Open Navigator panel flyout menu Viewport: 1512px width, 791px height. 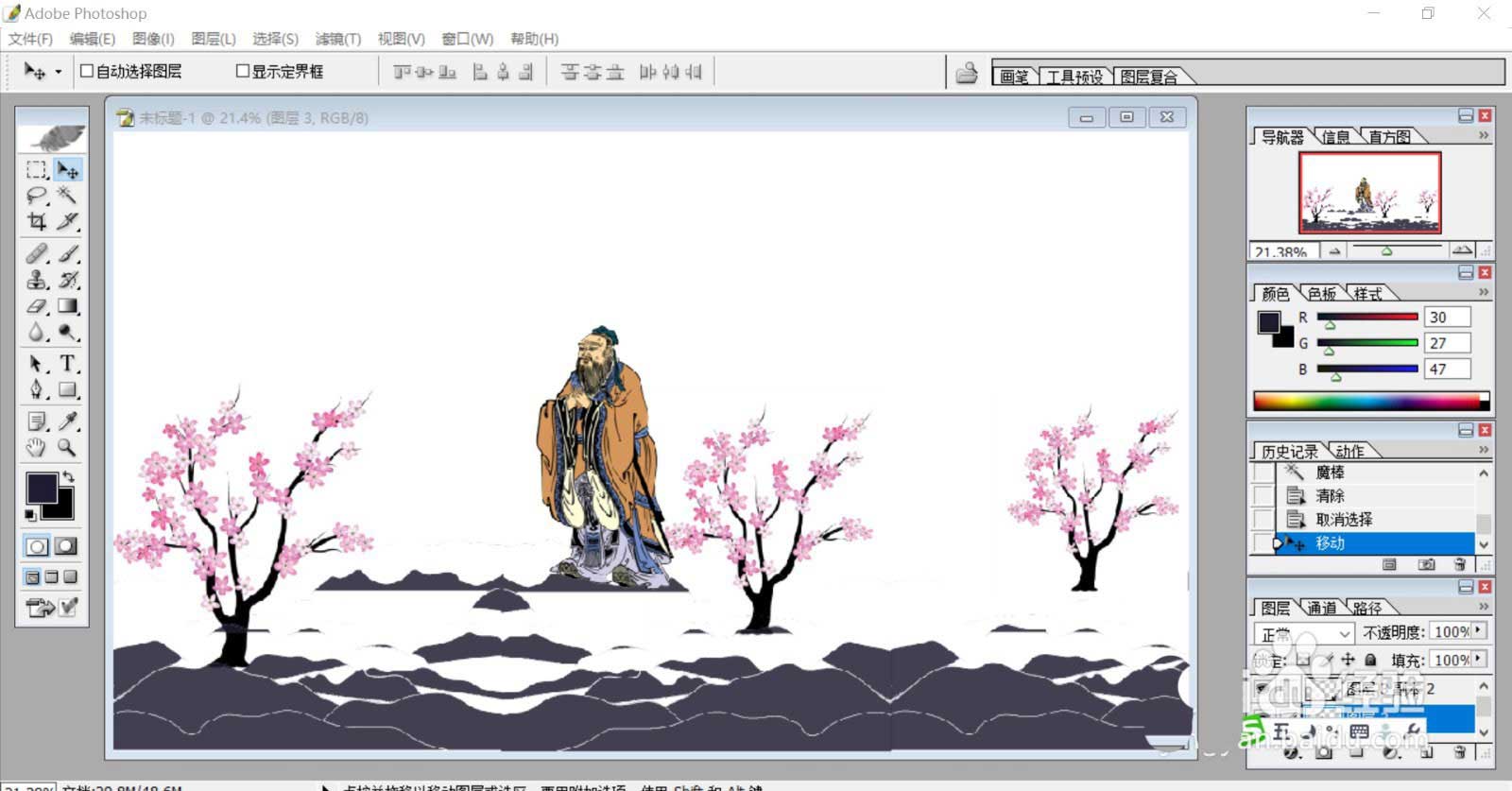[x=1484, y=136]
